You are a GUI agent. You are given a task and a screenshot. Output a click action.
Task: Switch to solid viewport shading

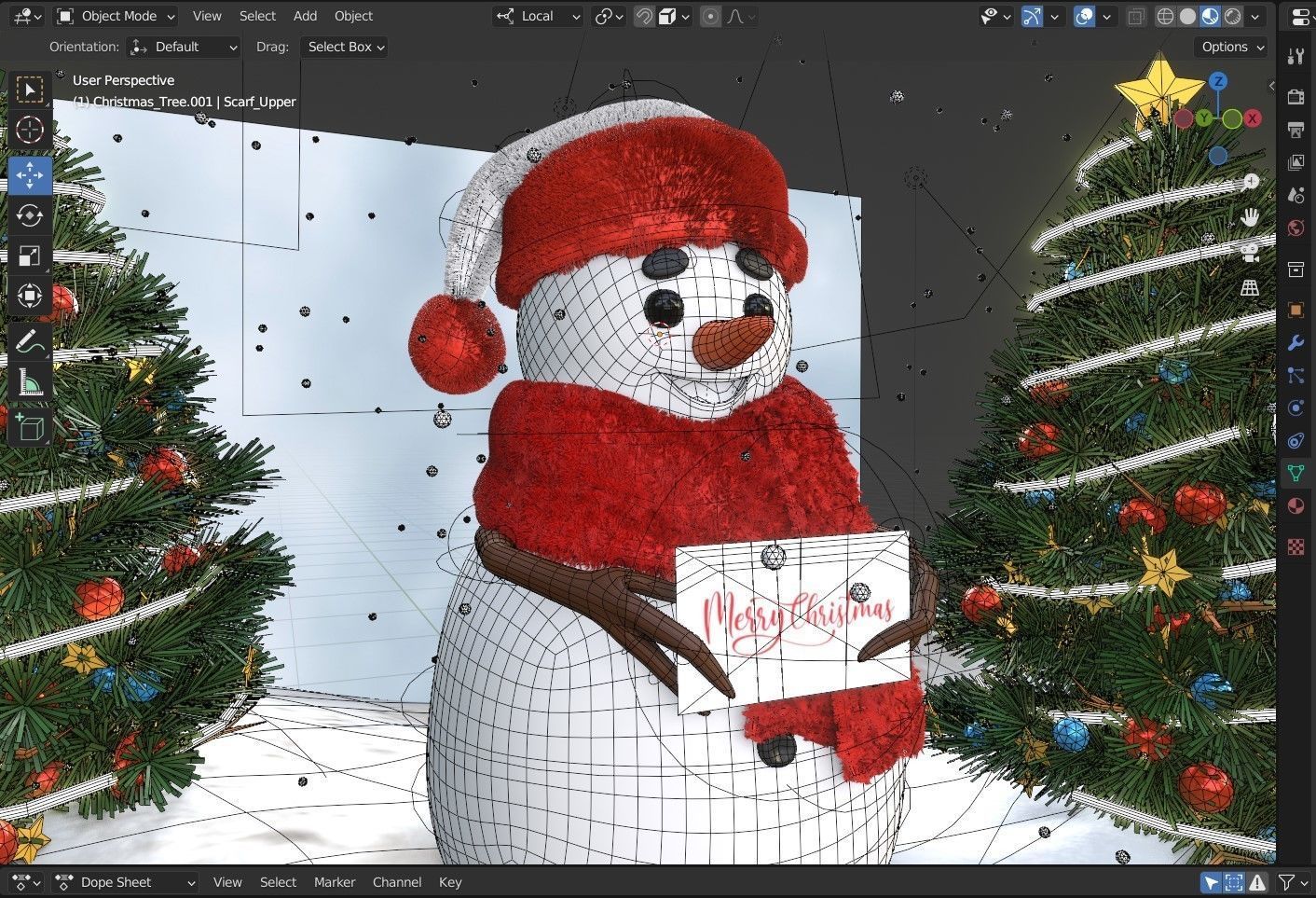click(1187, 16)
